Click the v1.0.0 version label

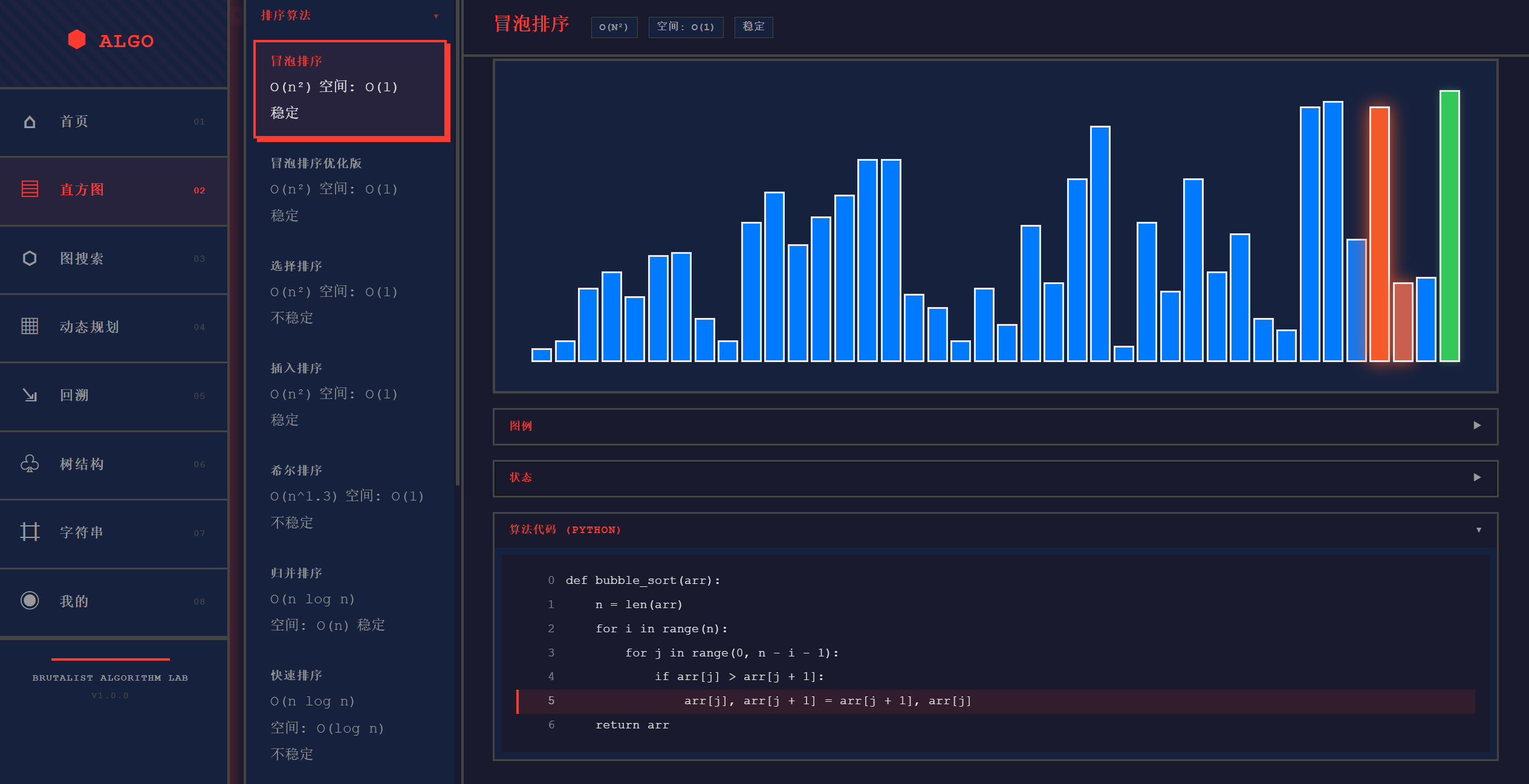click(x=110, y=696)
